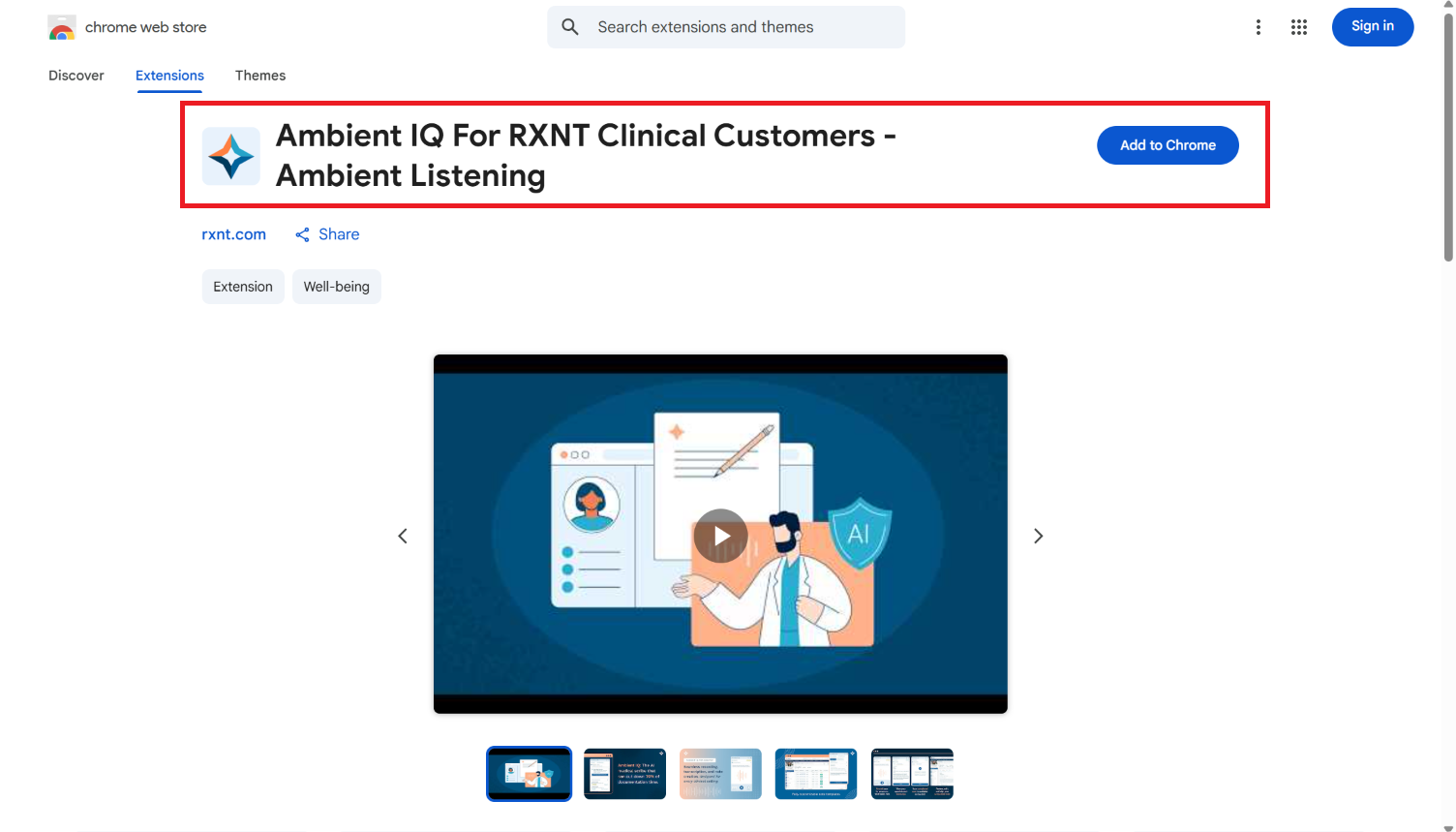
Task: Open the Google apps grid
Action: click(x=1299, y=27)
